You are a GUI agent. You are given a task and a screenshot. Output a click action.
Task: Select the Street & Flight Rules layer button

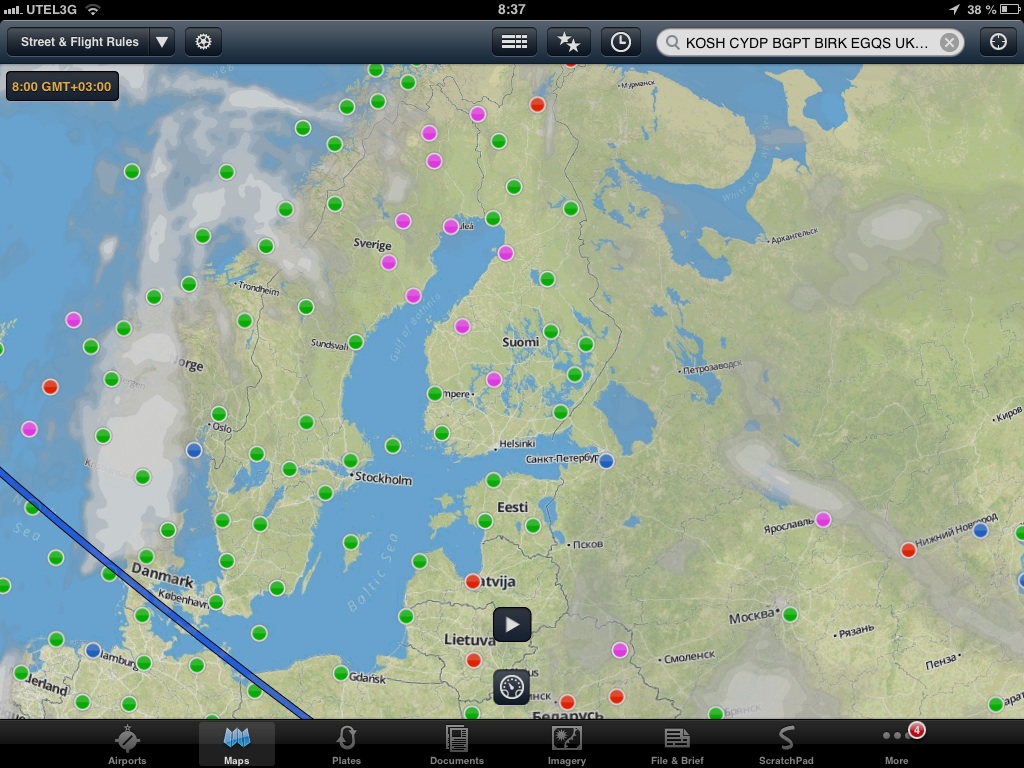(79, 42)
